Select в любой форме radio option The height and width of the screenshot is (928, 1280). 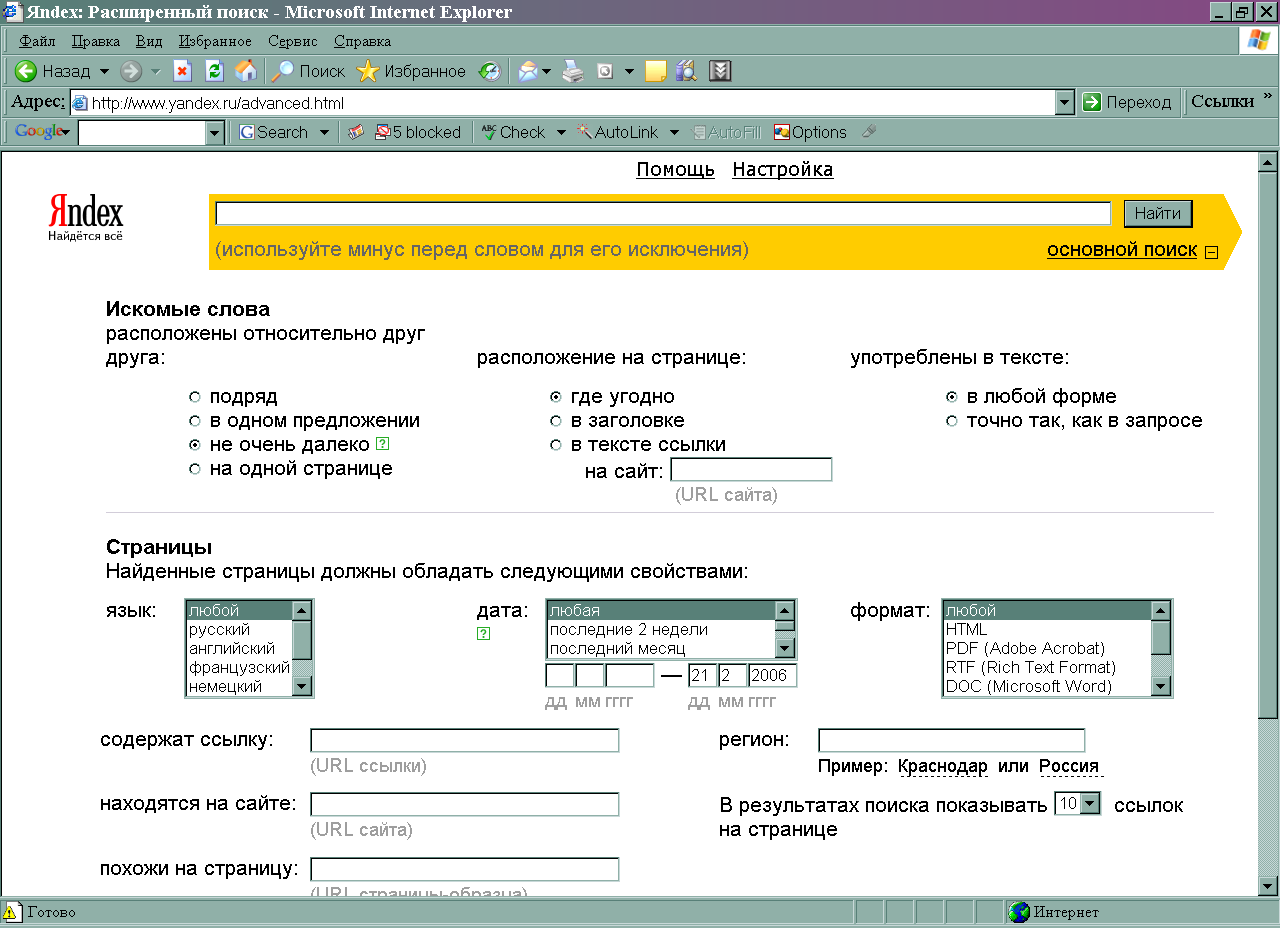click(952, 397)
